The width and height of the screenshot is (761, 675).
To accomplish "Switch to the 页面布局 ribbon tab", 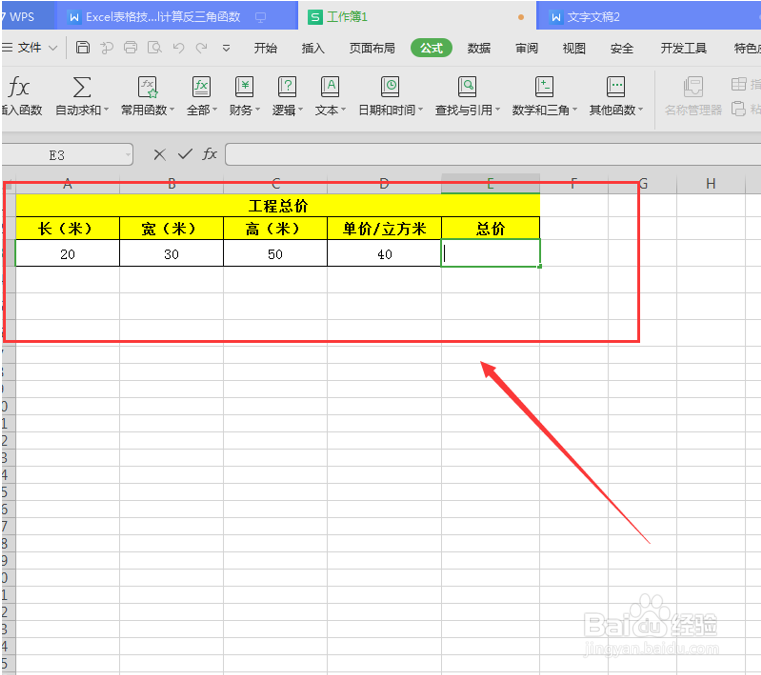I will [x=372, y=48].
